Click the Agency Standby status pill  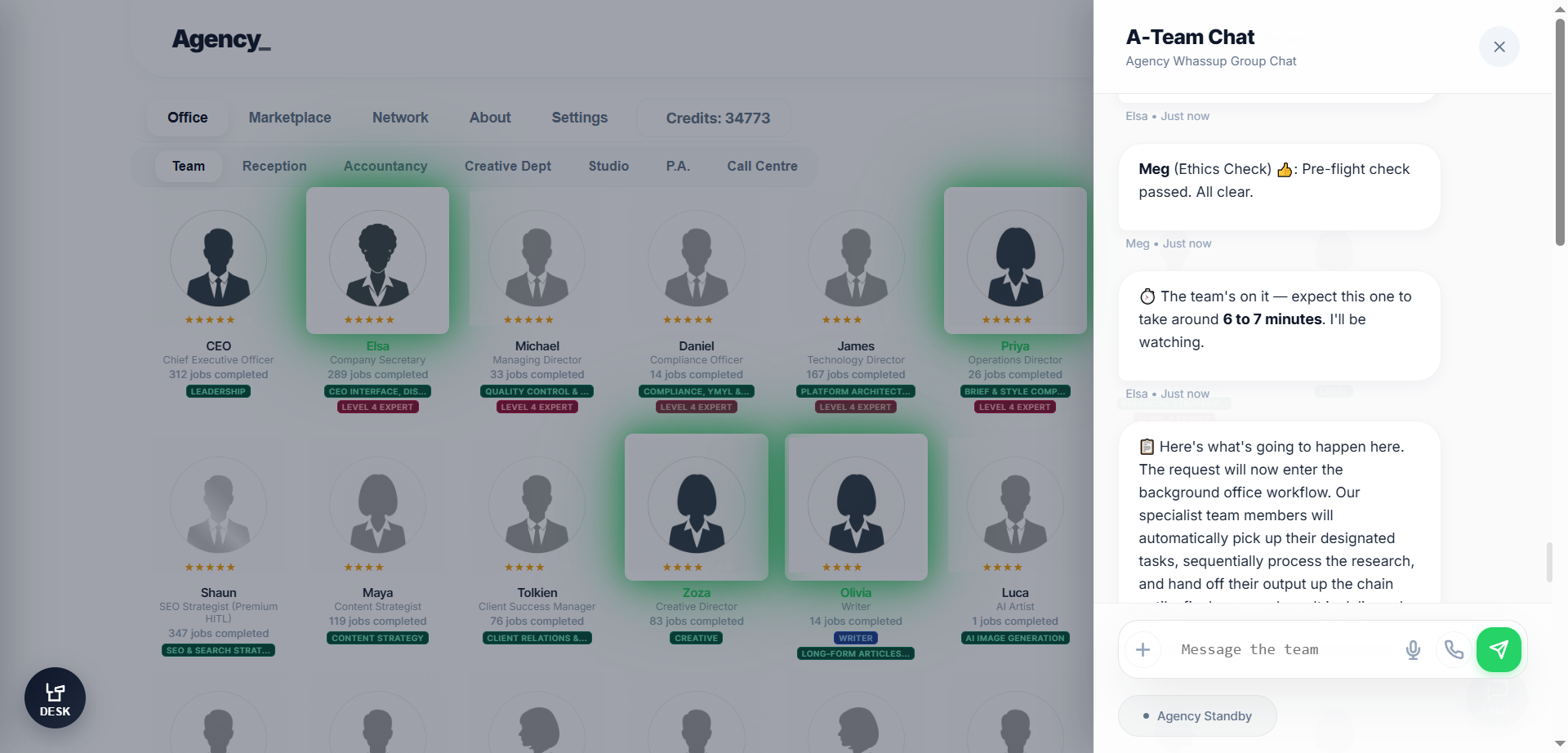[1196, 715]
